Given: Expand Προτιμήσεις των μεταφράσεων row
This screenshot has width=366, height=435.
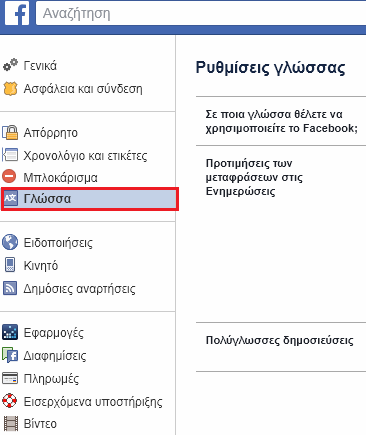Looking at the screenshot, I should 281,178.
